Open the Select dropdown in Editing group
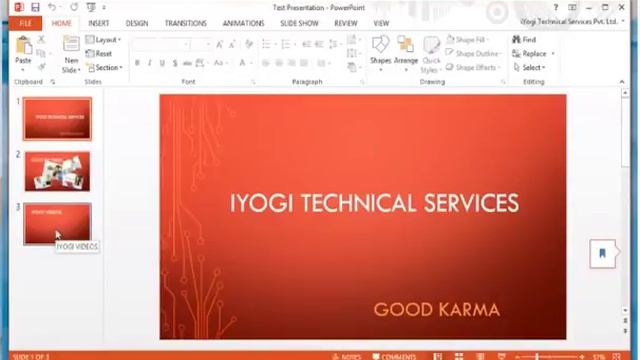The height and width of the screenshot is (360, 640). coord(529,67)
